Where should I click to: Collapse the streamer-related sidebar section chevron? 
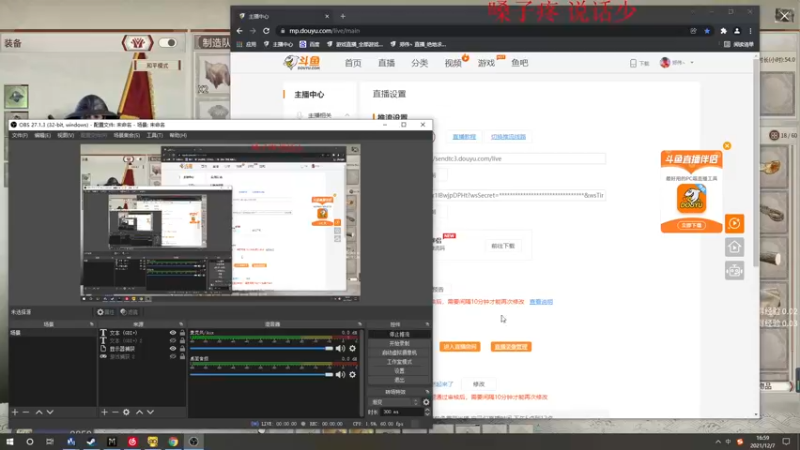coord(347,115)
